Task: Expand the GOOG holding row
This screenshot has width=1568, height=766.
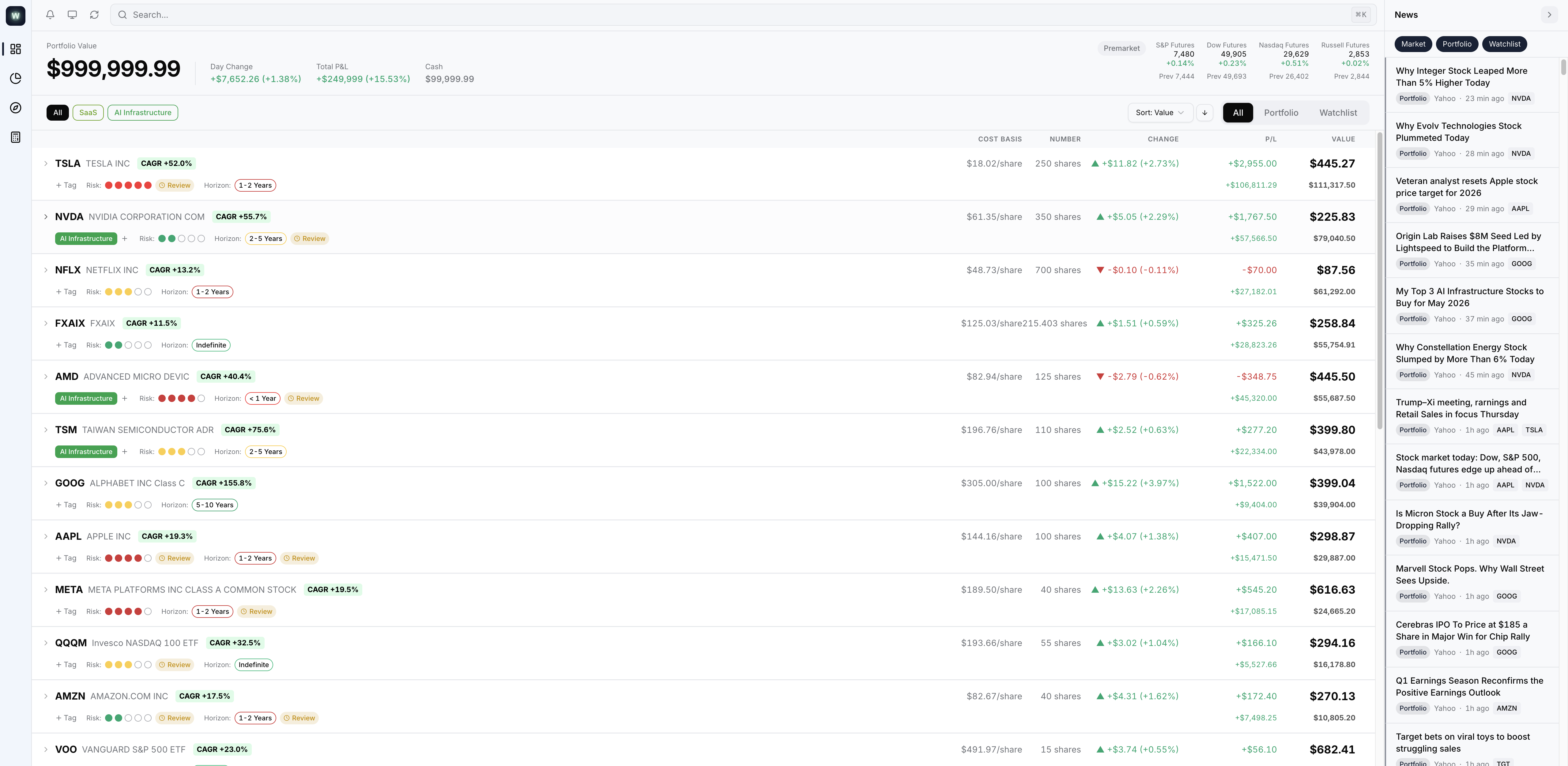Action: tap(46, 483)
